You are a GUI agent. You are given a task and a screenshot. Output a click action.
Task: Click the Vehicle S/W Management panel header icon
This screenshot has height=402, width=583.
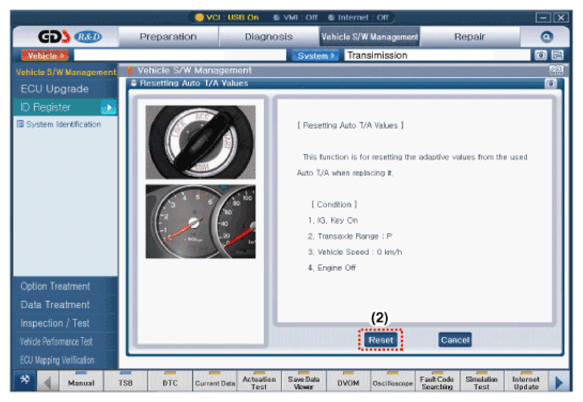556,70
